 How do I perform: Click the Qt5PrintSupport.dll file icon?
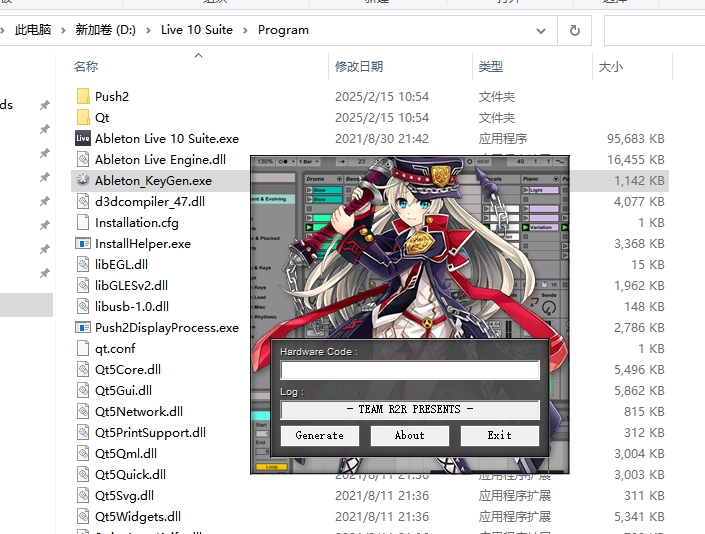[x=83, y=432]
